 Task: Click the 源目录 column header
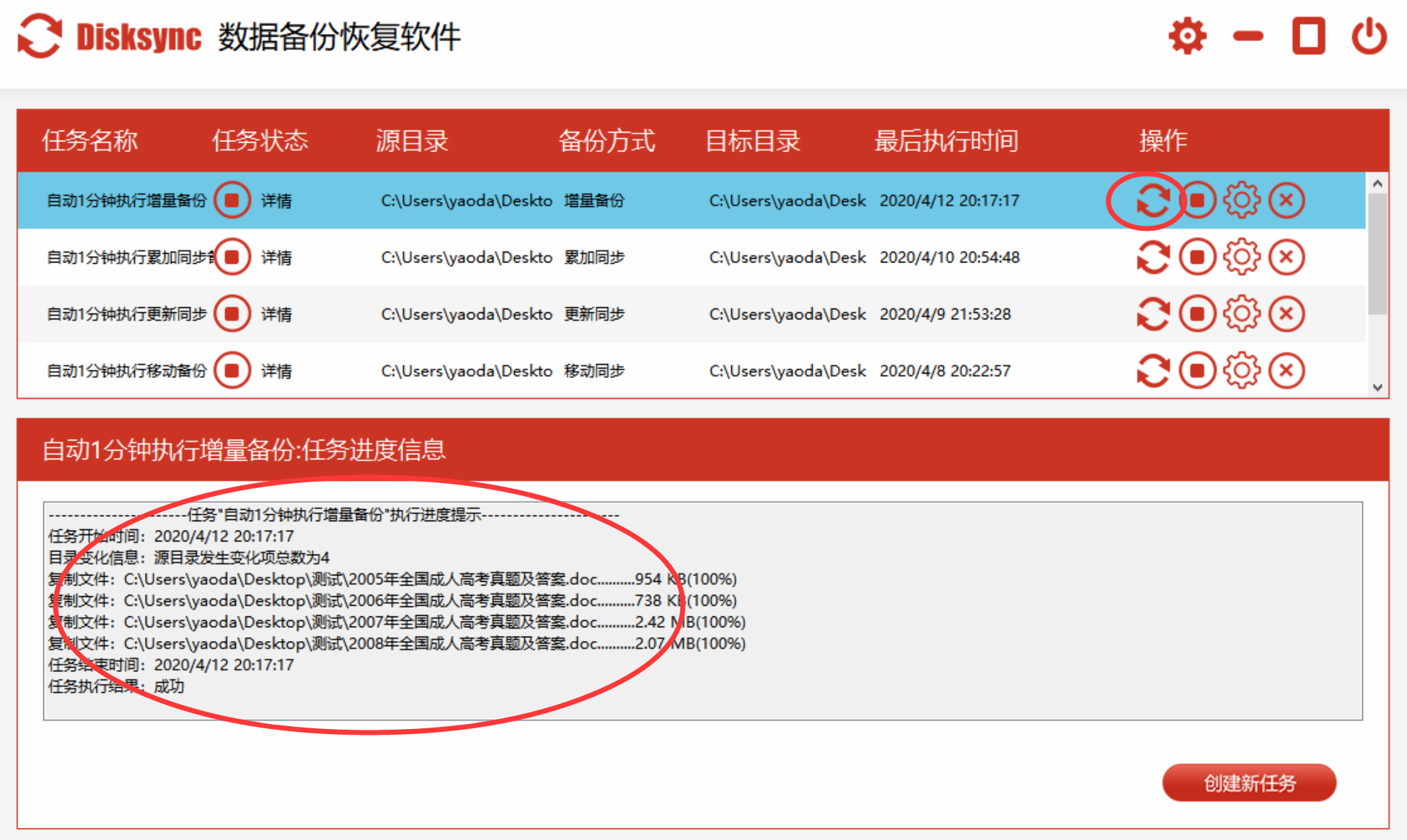pyautogui.click(x=412, y=141)
